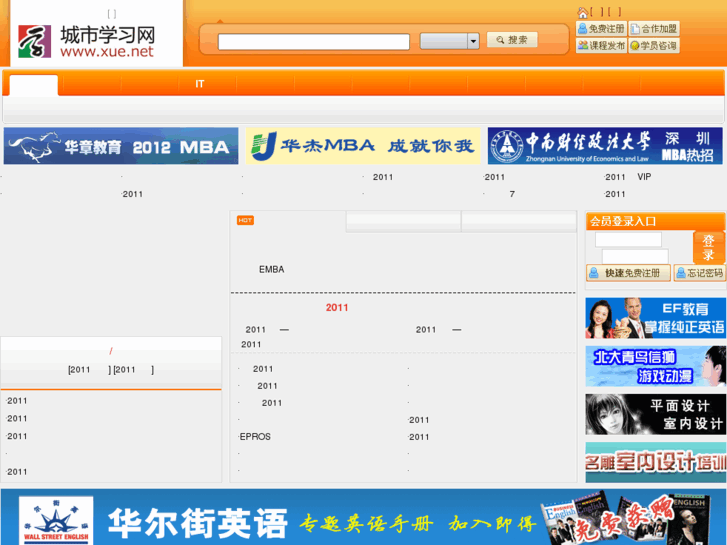The image size is (727, 545).
Task: Click the 登录 login button
Action: pyautogui.click(x=708, y=247)
